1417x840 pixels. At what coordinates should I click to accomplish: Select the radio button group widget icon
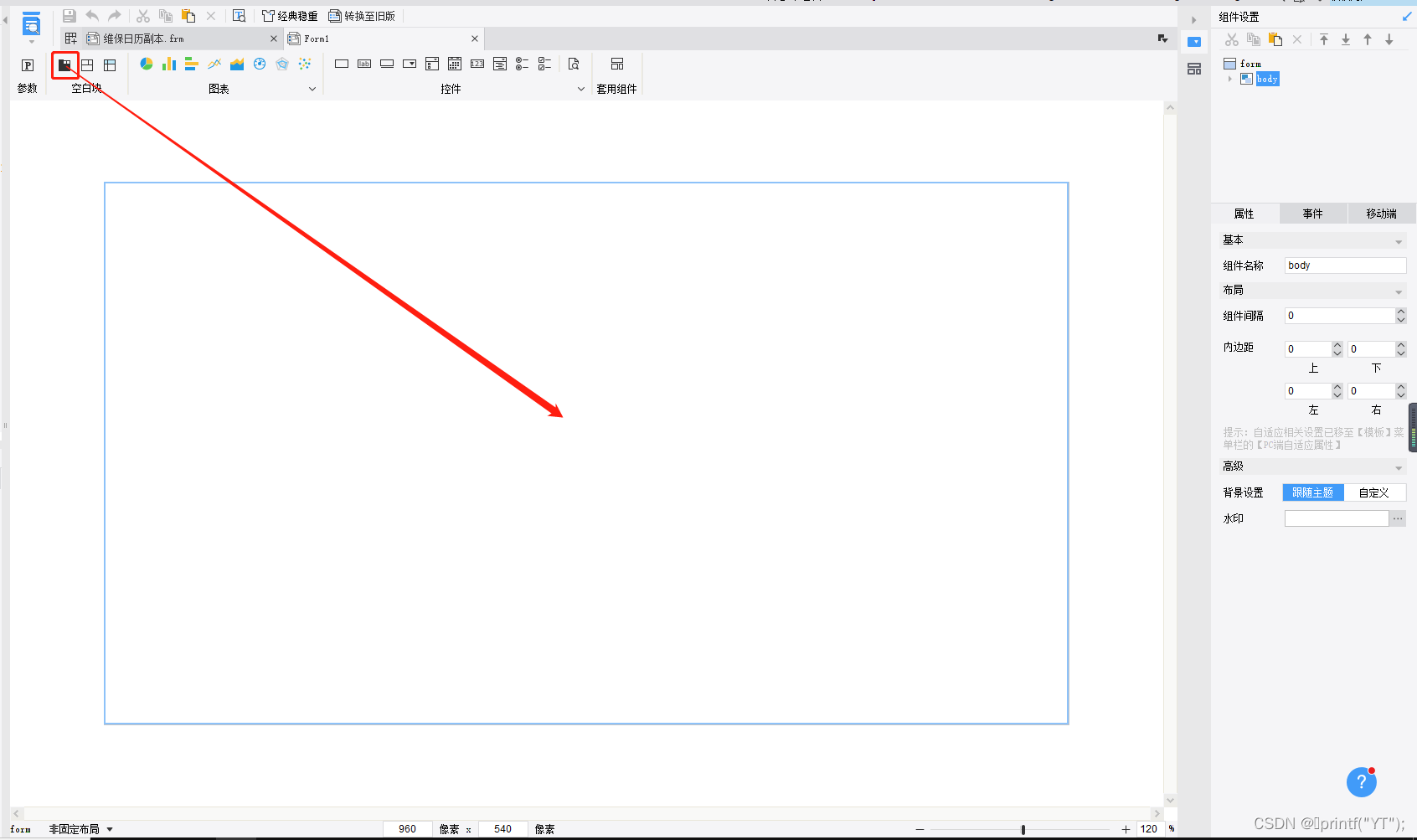523,64
